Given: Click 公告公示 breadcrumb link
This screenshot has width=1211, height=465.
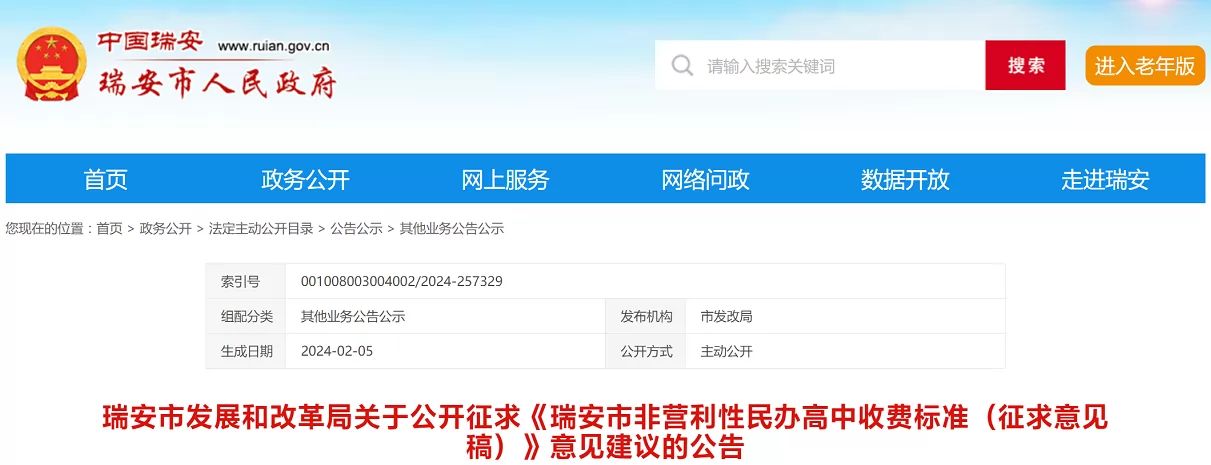Looking at the screenshot, I should click(x=357, y=229).
